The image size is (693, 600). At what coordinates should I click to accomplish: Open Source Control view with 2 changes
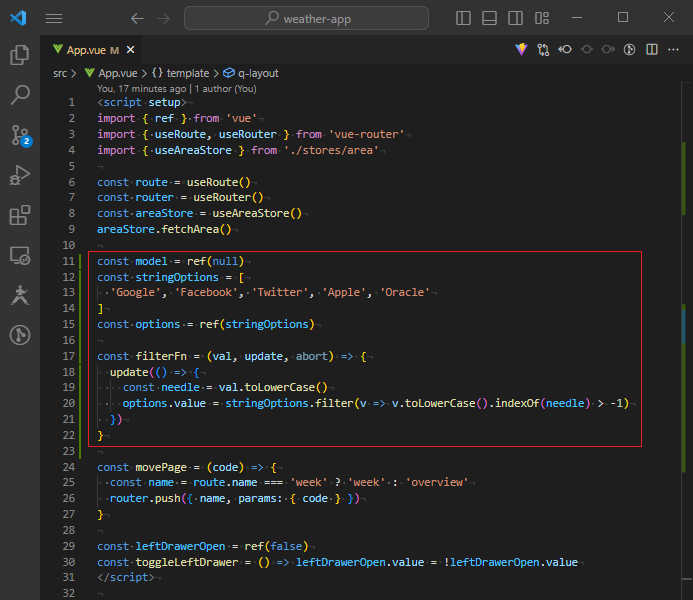pos(19,135)
